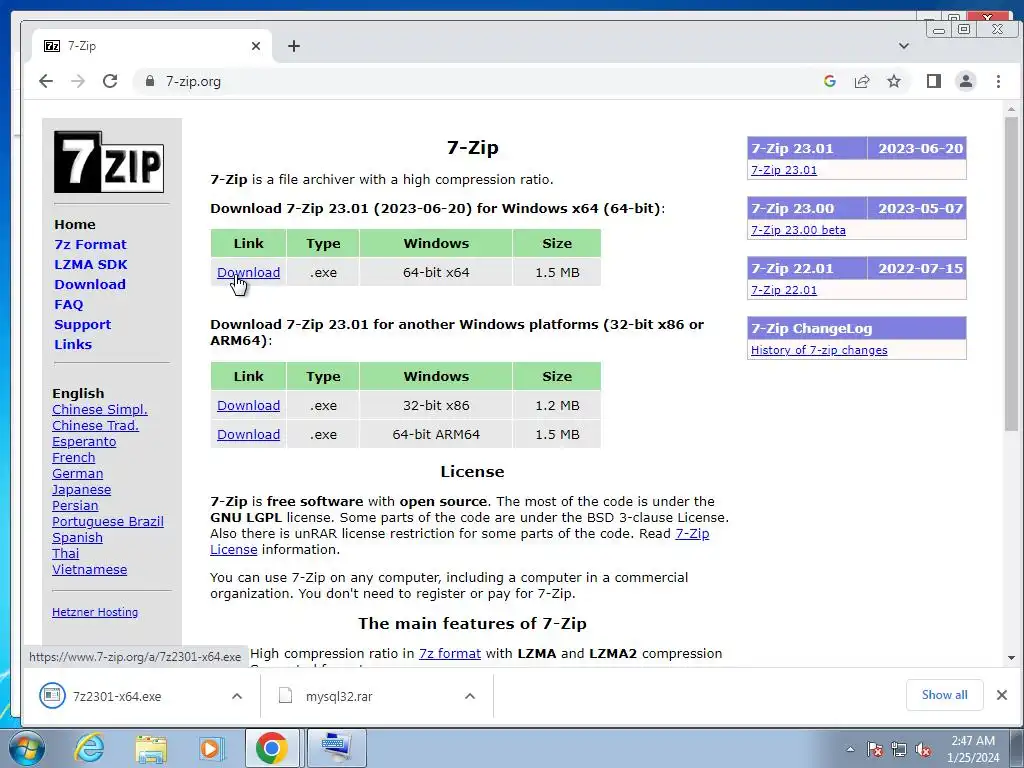Viewport: 1024px width, 768px height.
Task: Open the Chrome profile avatar
Action: (x=966, y=81)
